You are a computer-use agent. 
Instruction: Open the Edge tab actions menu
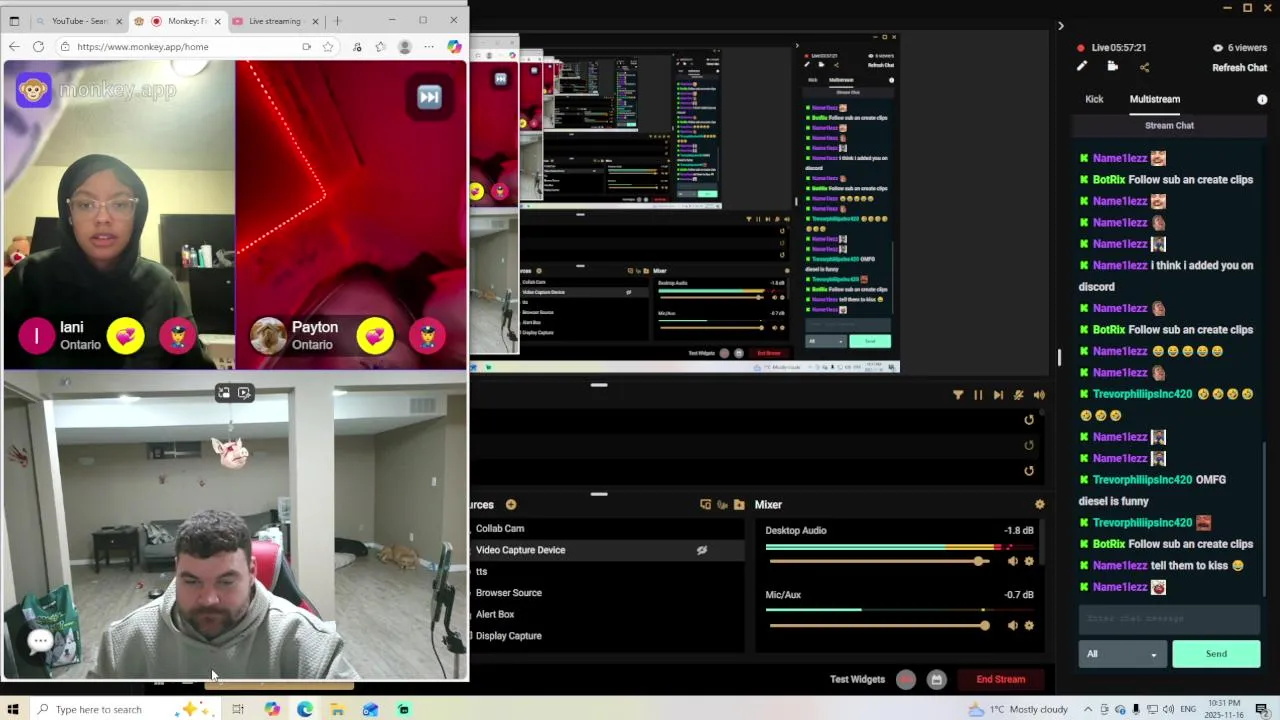pos(14,21)
